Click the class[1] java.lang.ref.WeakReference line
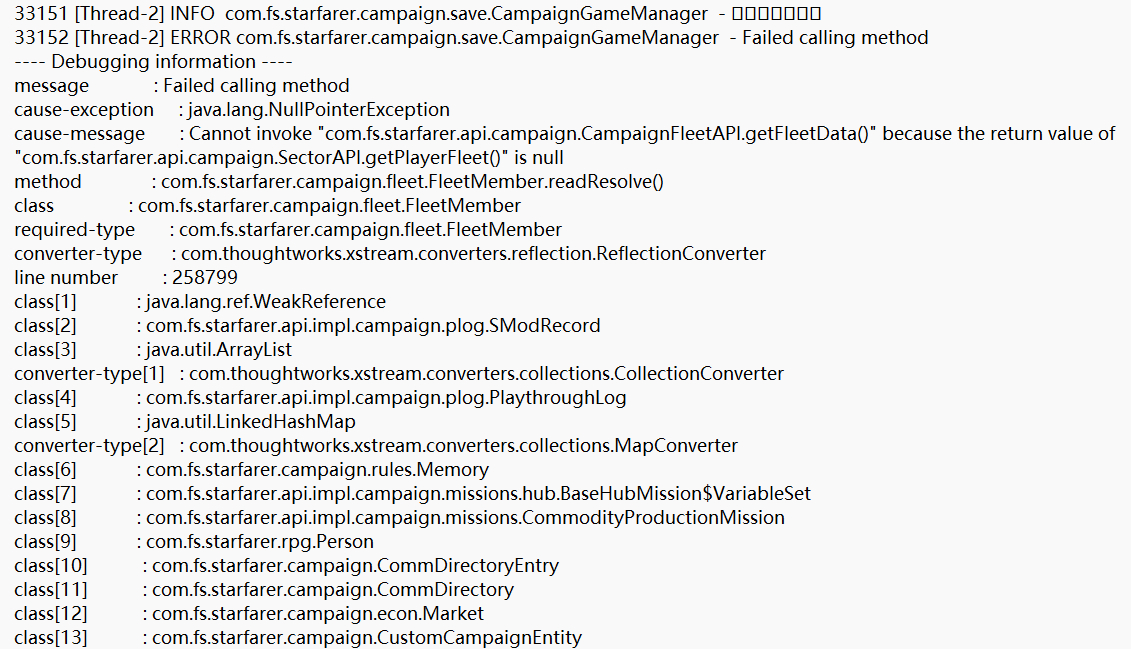Image resolution: width=1131 pixels, height=649 pixels. (x=266, y=302)
